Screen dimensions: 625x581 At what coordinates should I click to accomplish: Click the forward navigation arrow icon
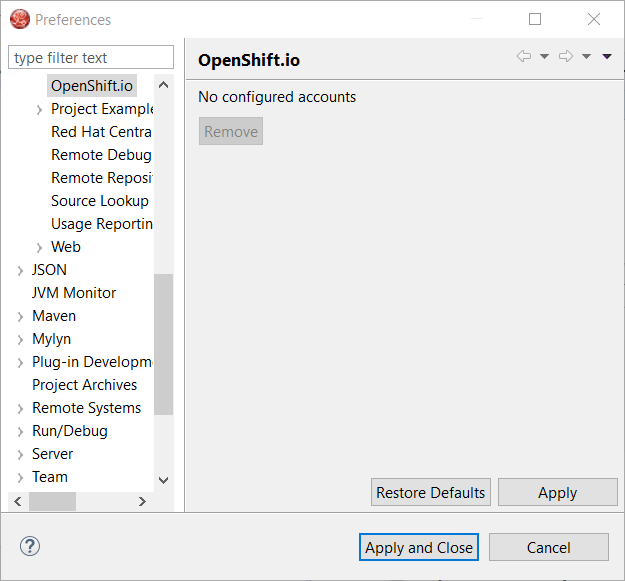point(565,57)
